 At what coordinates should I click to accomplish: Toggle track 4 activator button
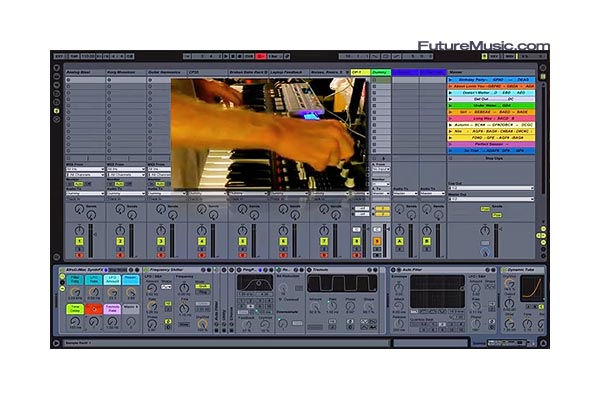pos(202,241)
